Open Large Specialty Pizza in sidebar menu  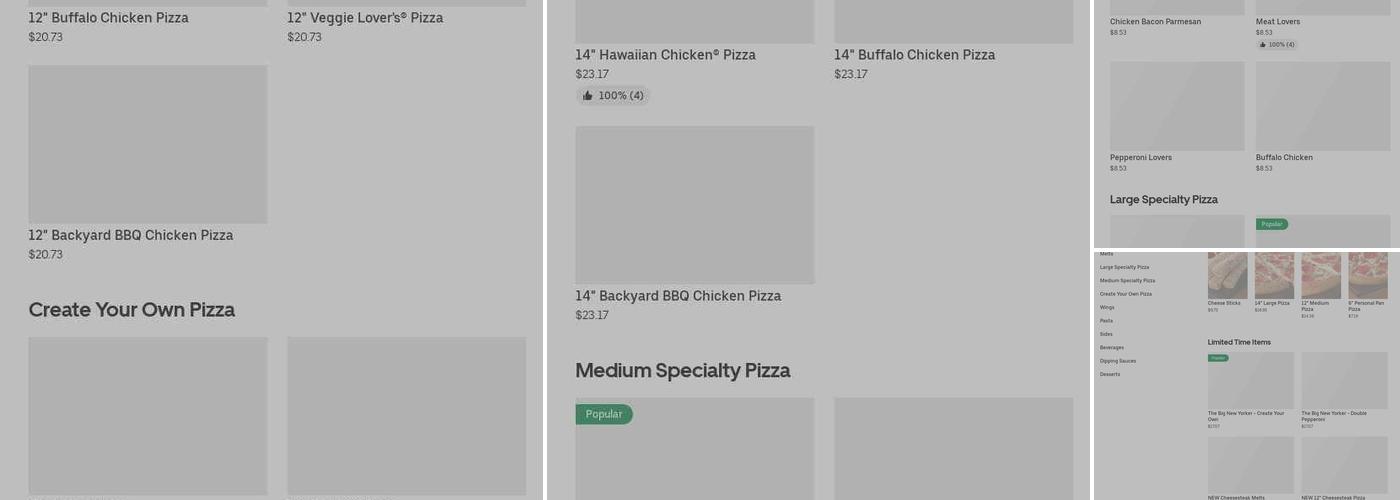(1124, 267)
